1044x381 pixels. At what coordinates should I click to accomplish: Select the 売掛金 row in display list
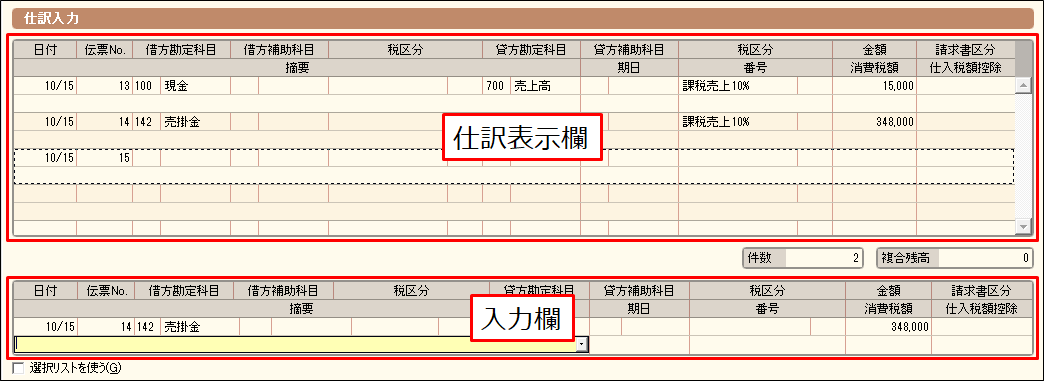[513, 130]
